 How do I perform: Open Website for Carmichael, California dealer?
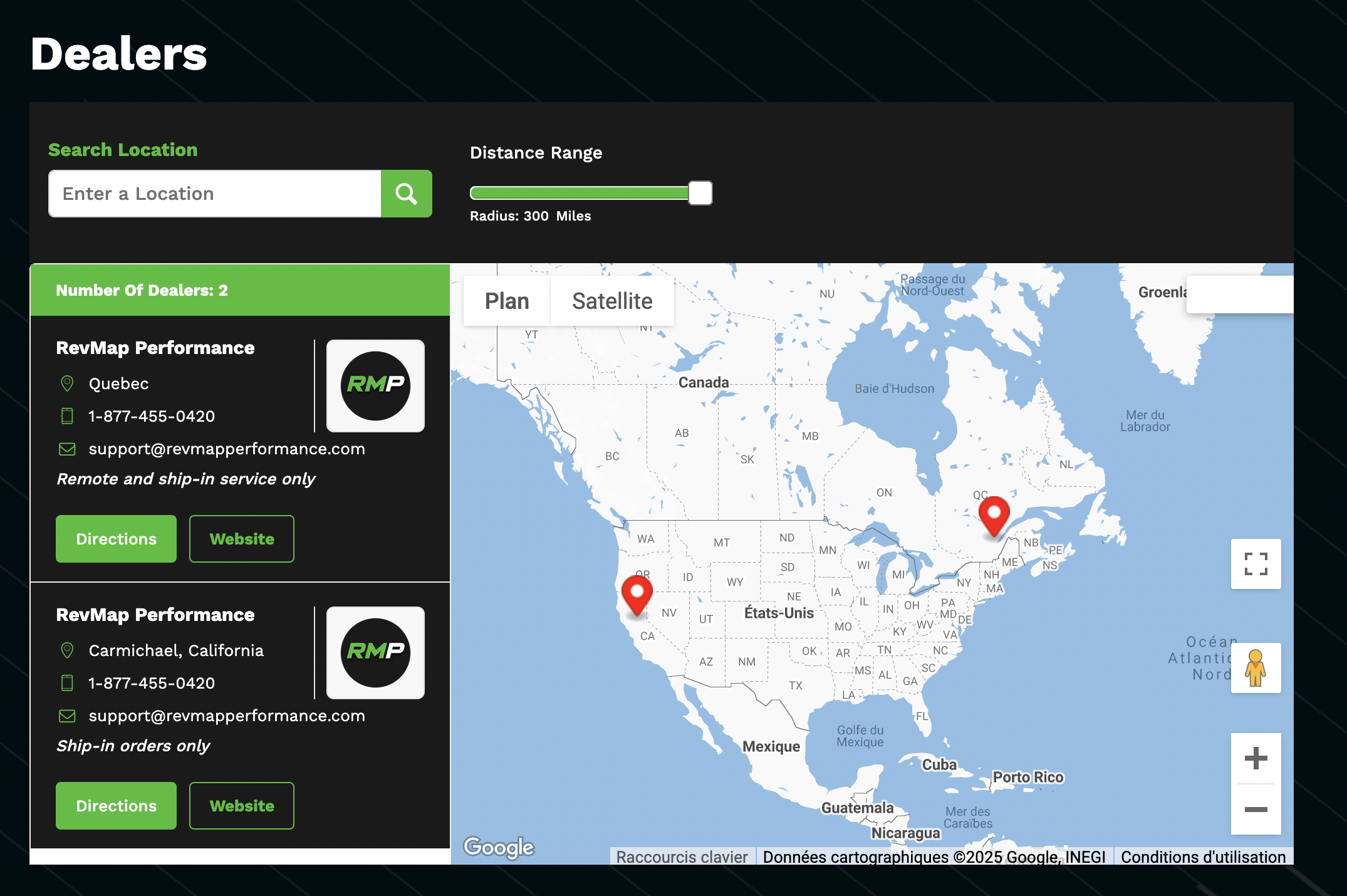[242, 806]
